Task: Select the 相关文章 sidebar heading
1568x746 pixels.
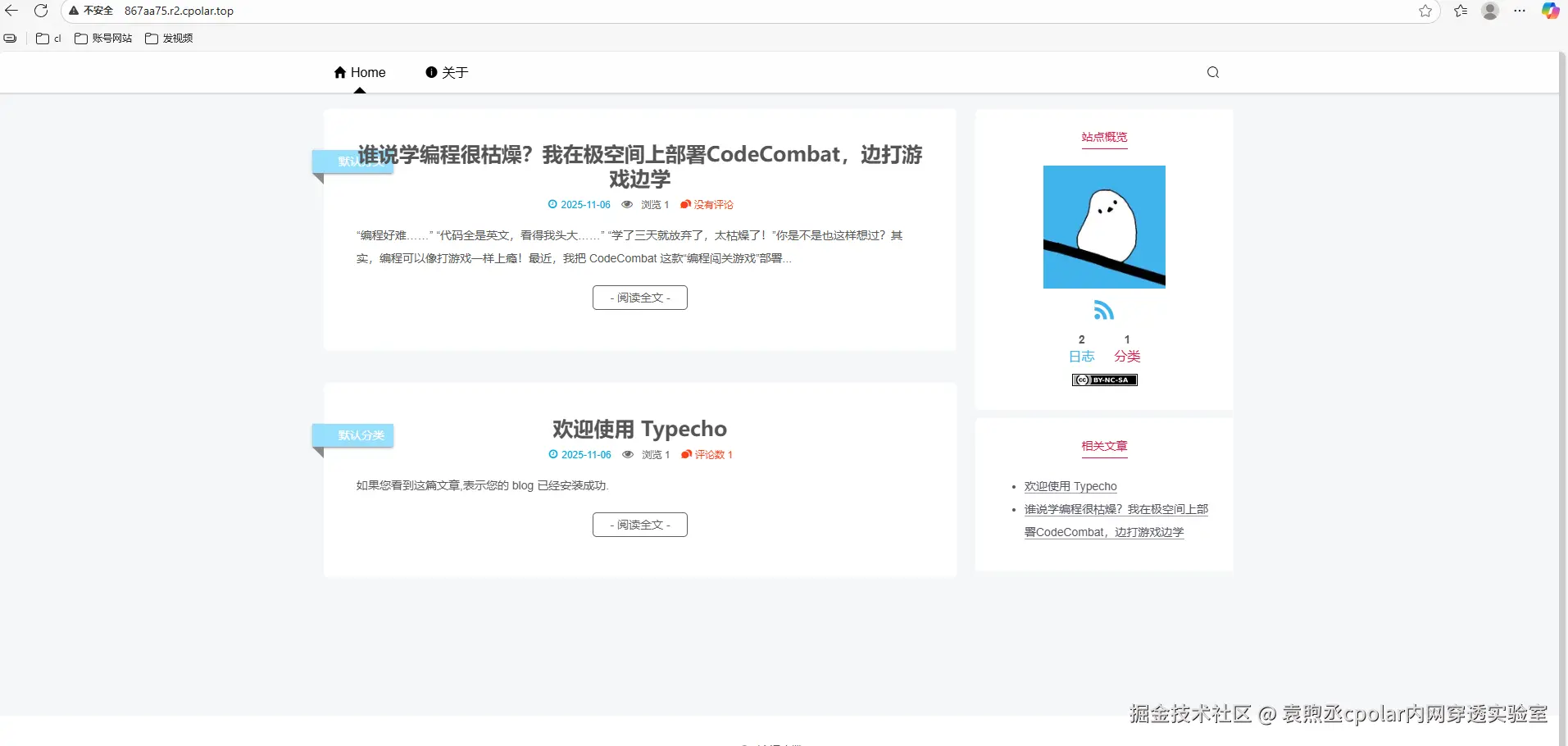Action: point(1104,446)
